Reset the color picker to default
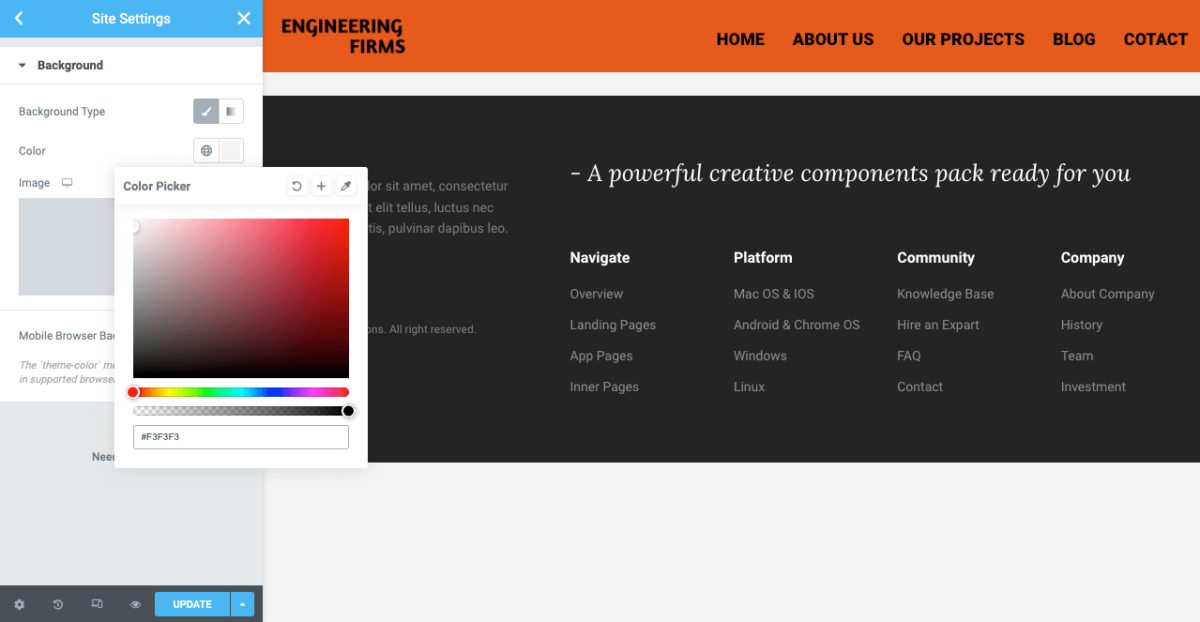 coord(296,186)
